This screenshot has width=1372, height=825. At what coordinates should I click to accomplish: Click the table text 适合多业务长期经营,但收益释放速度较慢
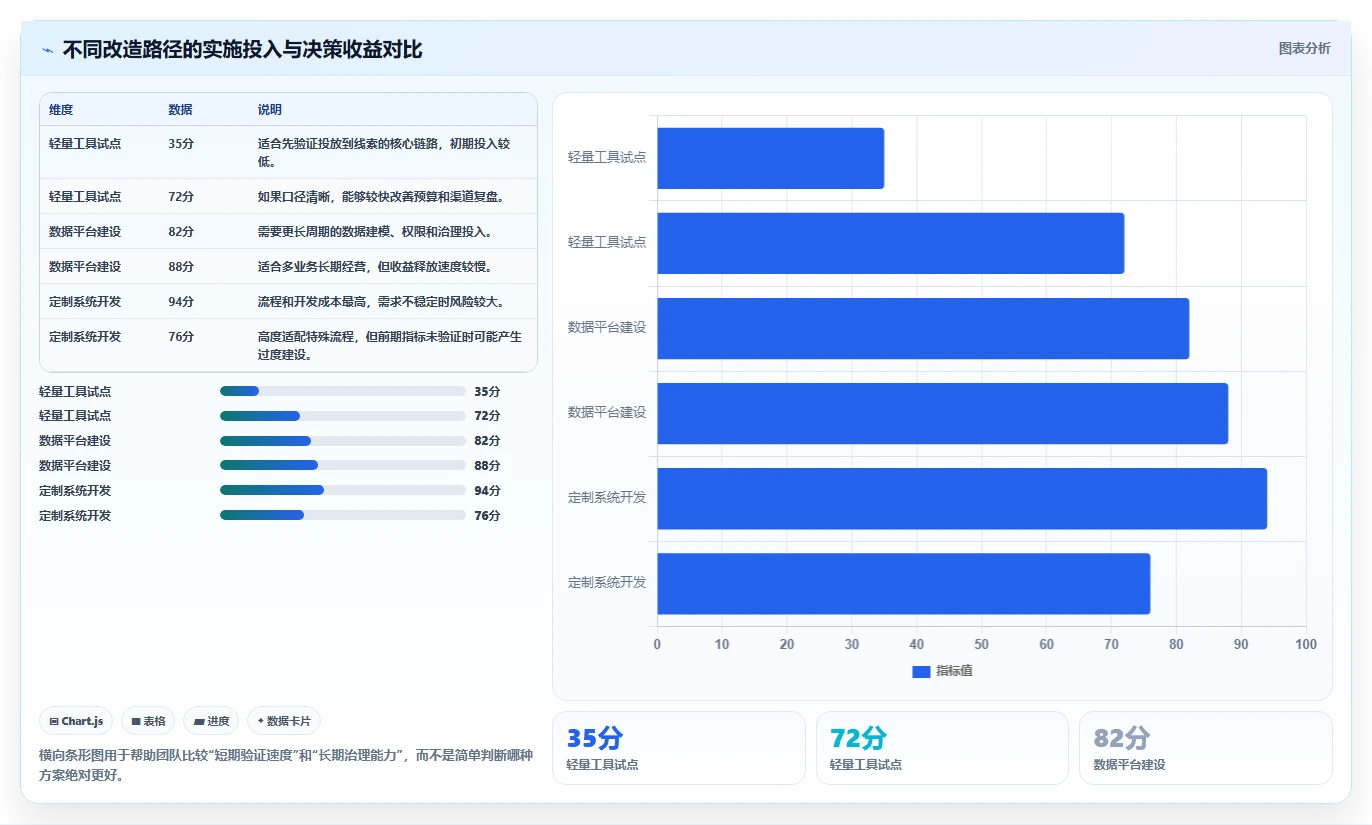[x=374, y=267]
